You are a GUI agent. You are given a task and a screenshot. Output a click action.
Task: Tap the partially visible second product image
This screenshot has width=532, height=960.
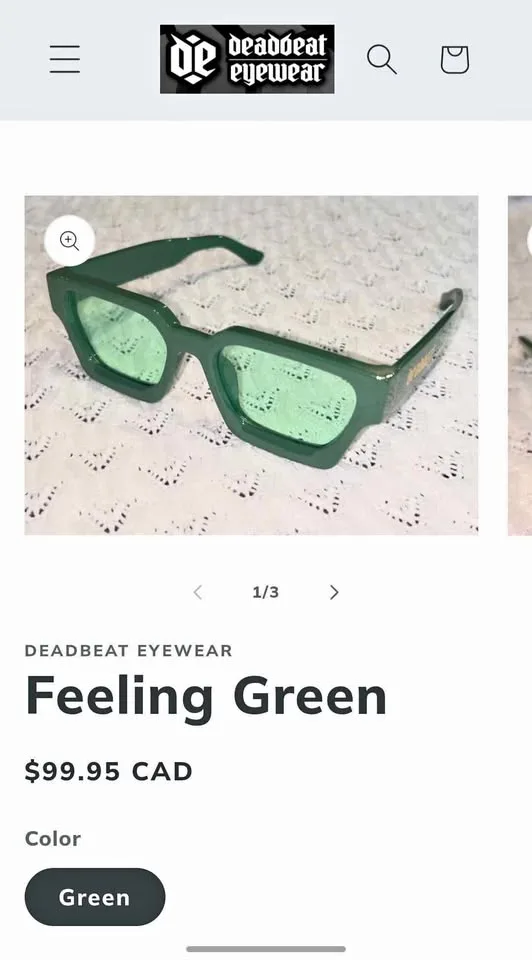click(x=520, y=366)
